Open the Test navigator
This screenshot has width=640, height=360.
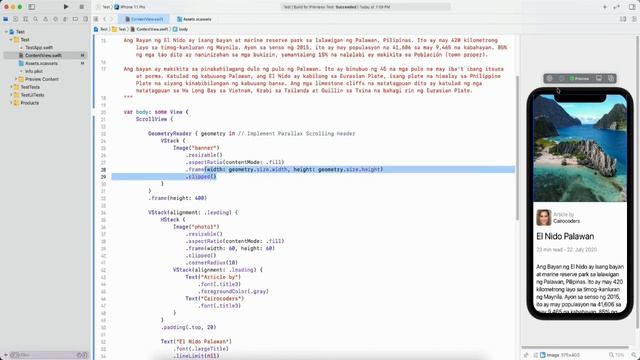click(56, 19)
